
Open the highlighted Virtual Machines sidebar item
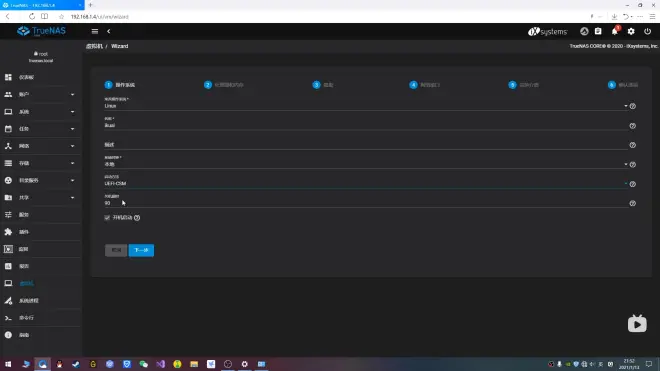27,283
